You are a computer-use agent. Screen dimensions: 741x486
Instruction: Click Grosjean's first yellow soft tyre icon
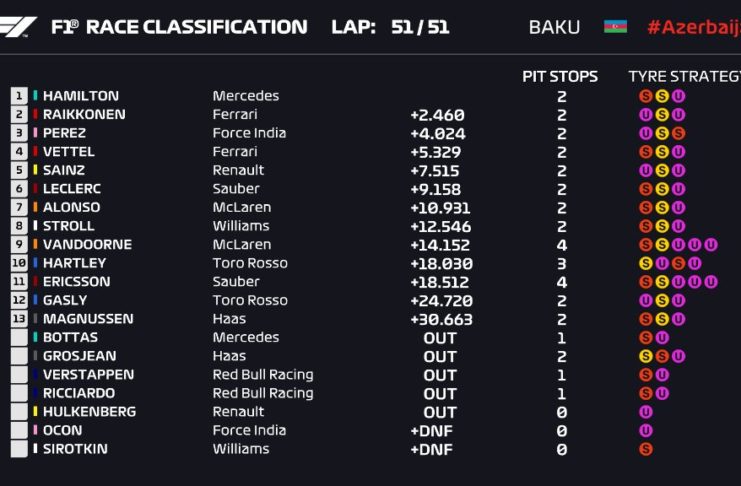645,356
